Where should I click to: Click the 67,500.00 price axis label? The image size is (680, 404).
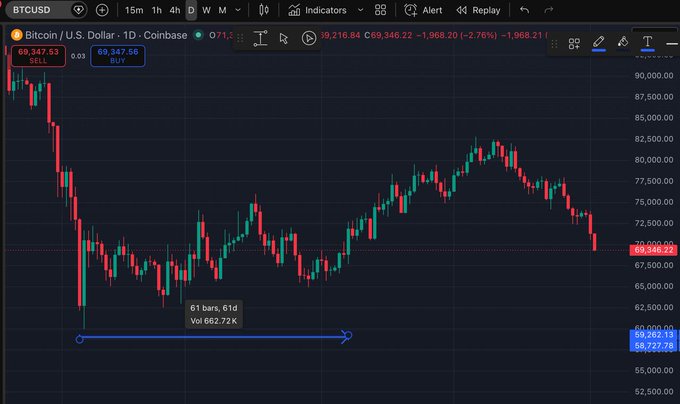[654, 265]
